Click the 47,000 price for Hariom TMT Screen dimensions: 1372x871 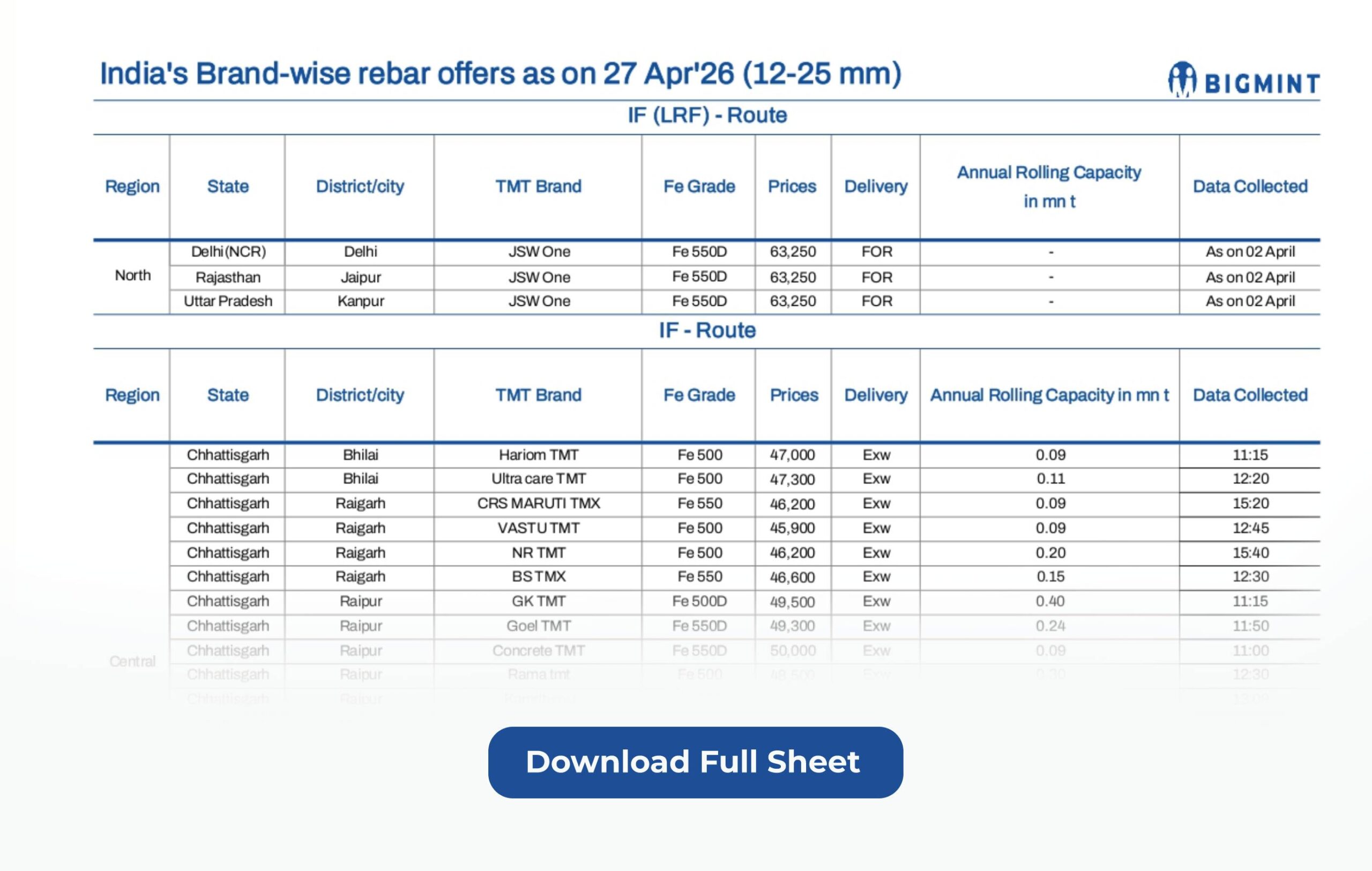point(792,455)
